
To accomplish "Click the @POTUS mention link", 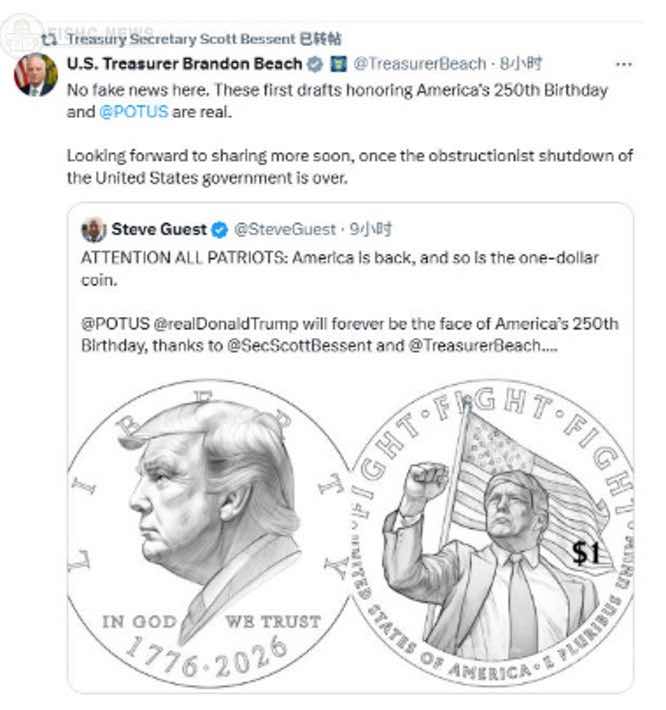I will pos(134,112).
